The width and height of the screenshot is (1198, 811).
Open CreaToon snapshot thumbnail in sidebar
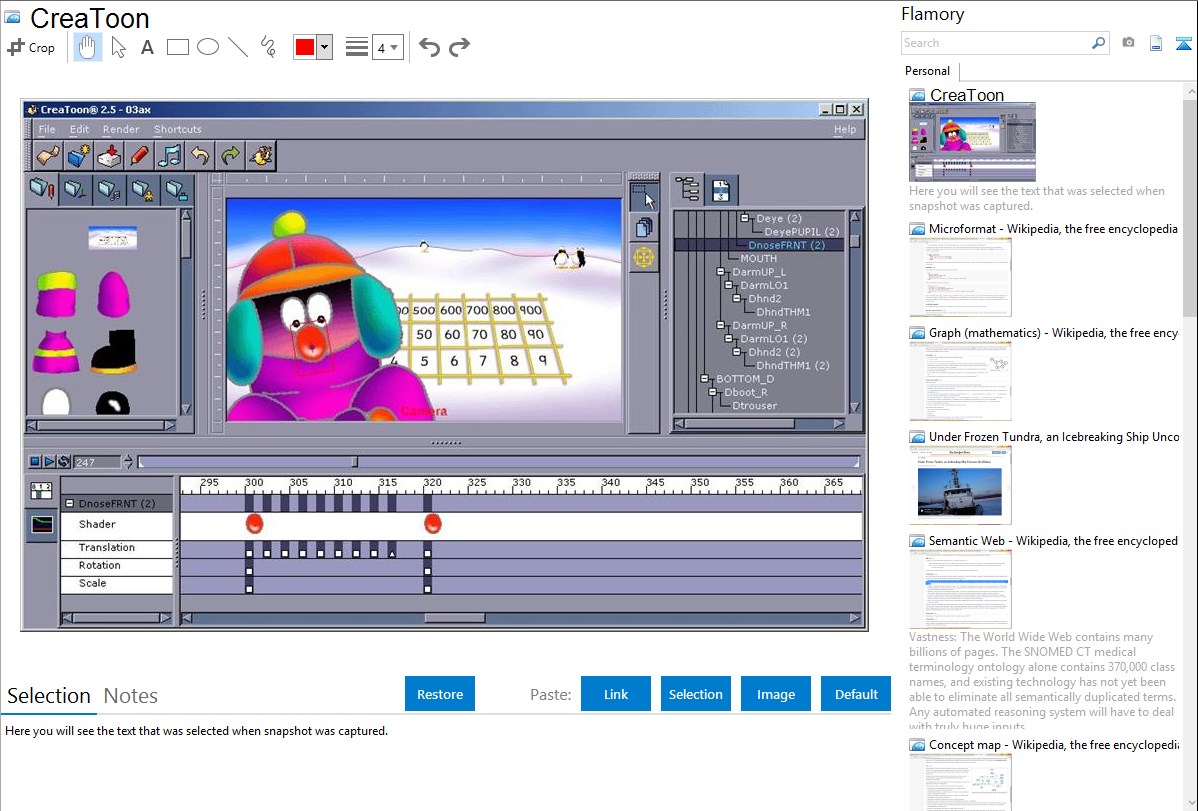tap(972, 142)
